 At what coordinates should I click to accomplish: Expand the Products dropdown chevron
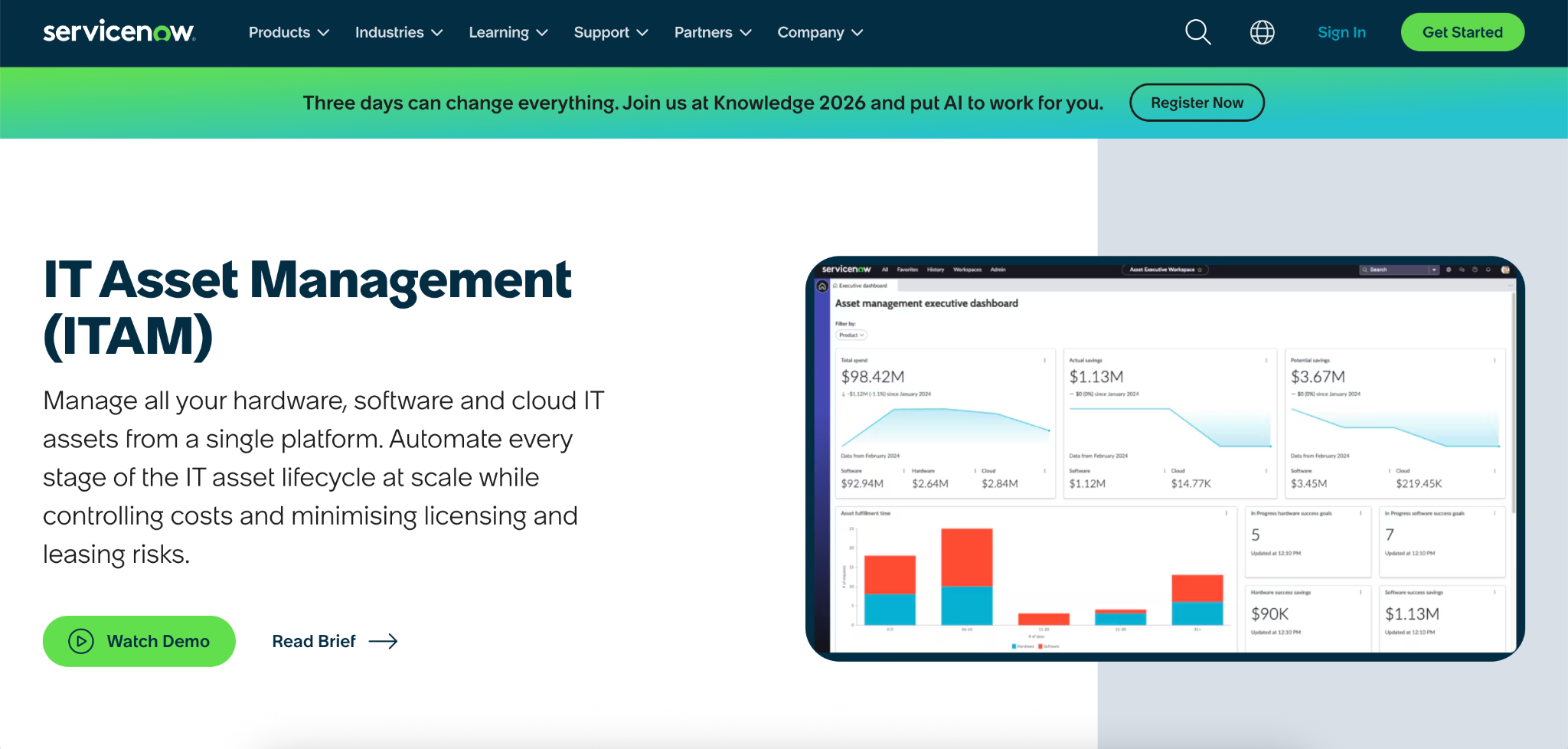324,33
